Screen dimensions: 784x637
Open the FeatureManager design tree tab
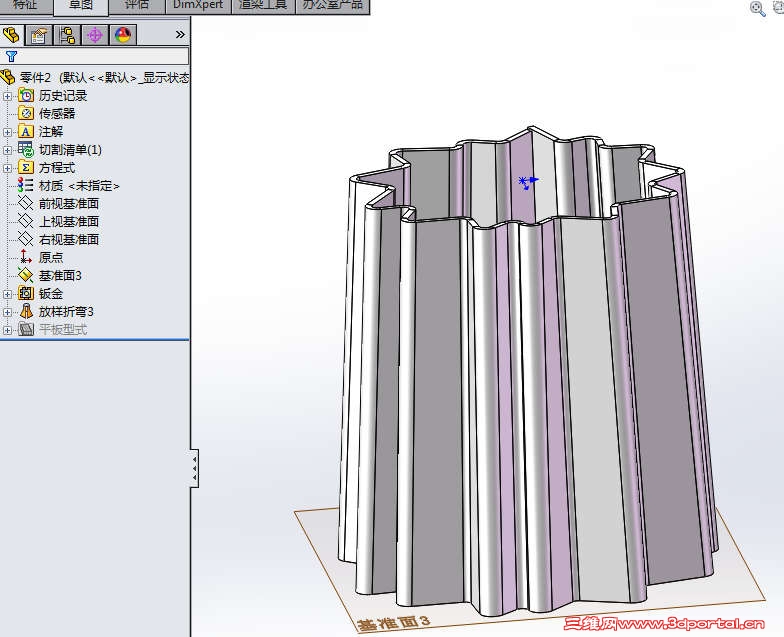coord(12,35)
